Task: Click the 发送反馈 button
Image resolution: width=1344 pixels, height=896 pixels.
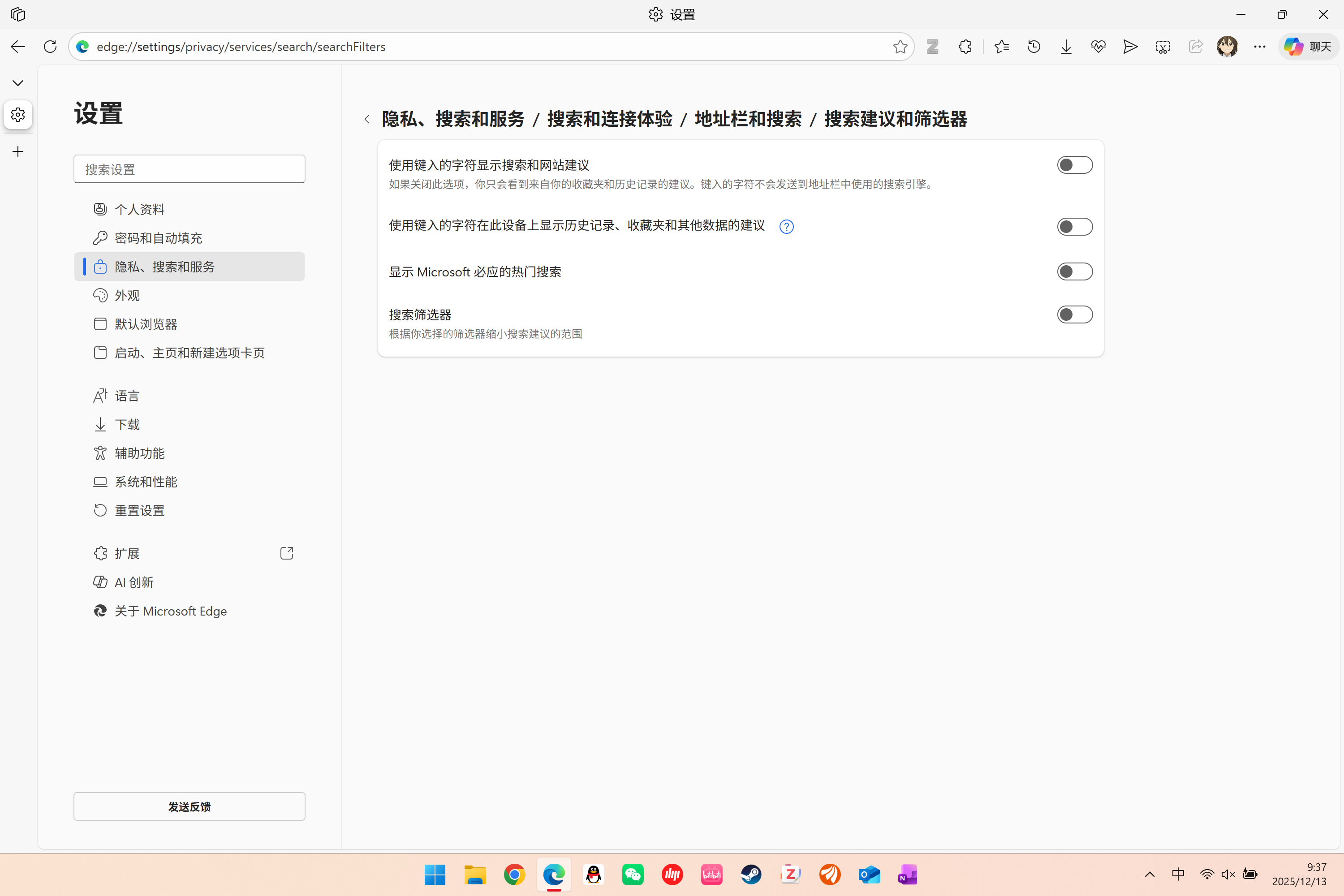Action: click(x=189, y=806)
